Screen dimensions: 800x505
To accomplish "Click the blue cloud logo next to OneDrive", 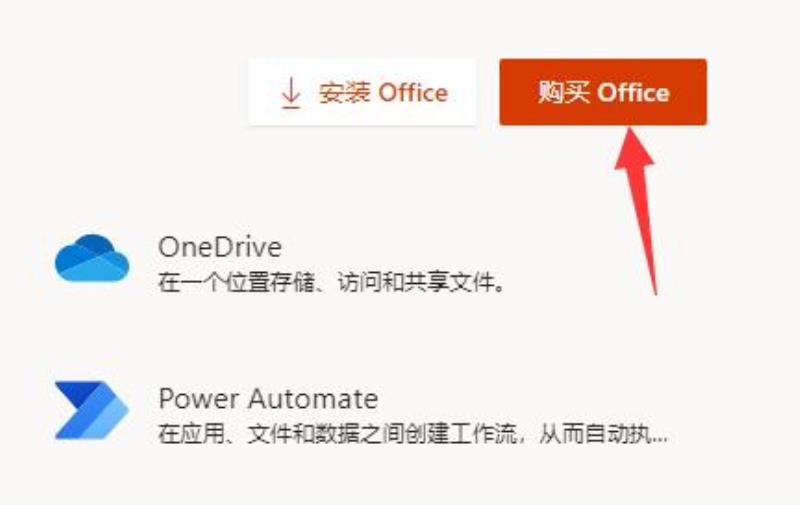I will [92, 258].
